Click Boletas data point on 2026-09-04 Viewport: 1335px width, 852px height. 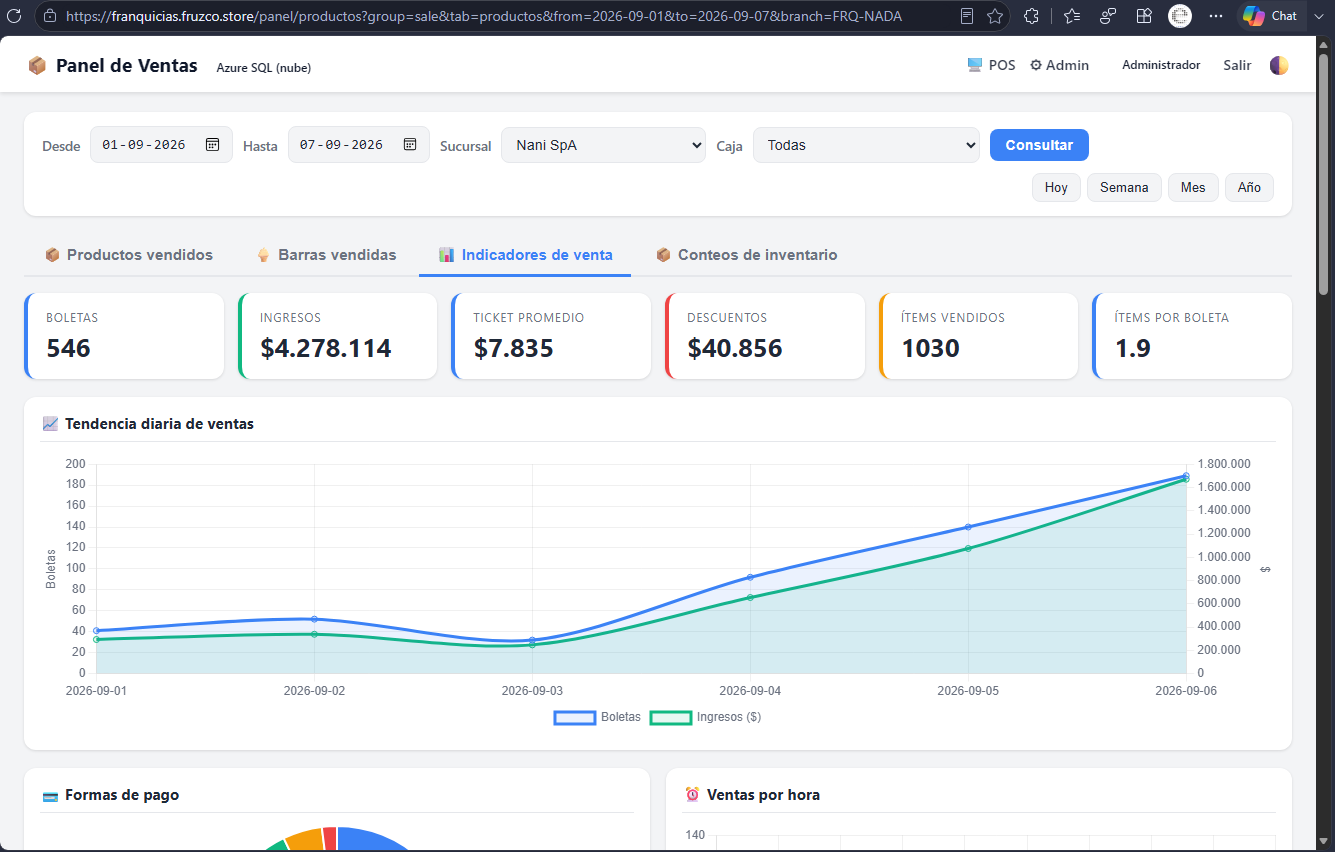(750, 577)
